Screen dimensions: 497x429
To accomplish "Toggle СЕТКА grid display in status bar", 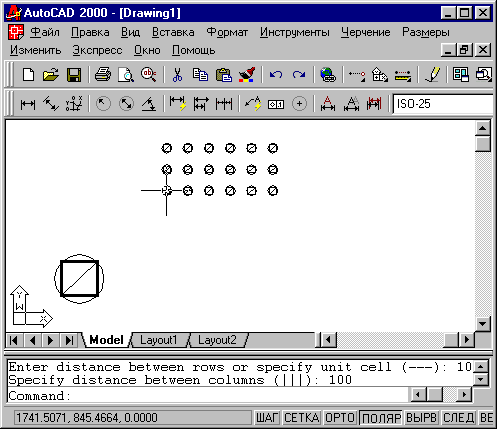I will click(x=302, y=418).
